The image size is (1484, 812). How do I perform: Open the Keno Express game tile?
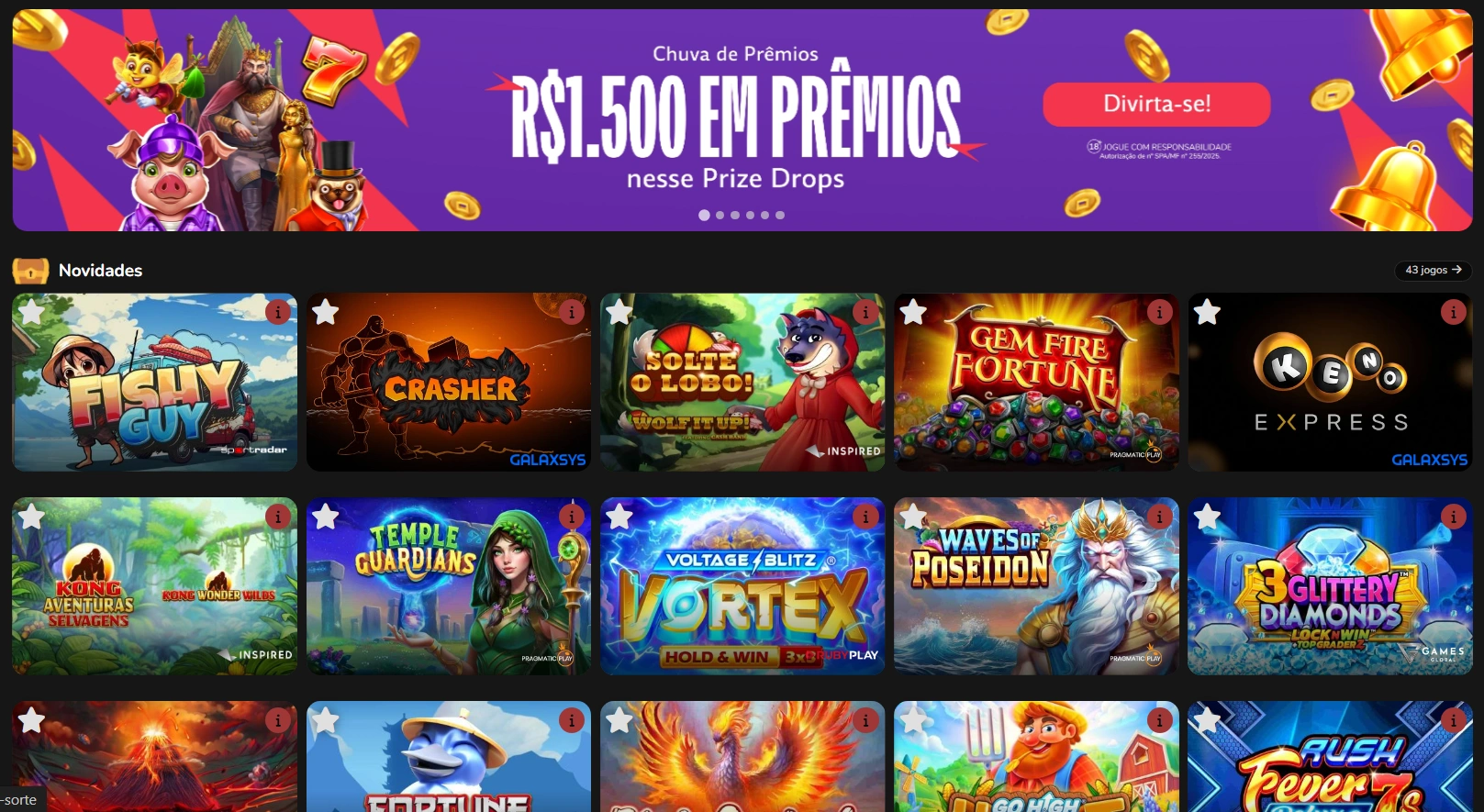click(1330, 383)
